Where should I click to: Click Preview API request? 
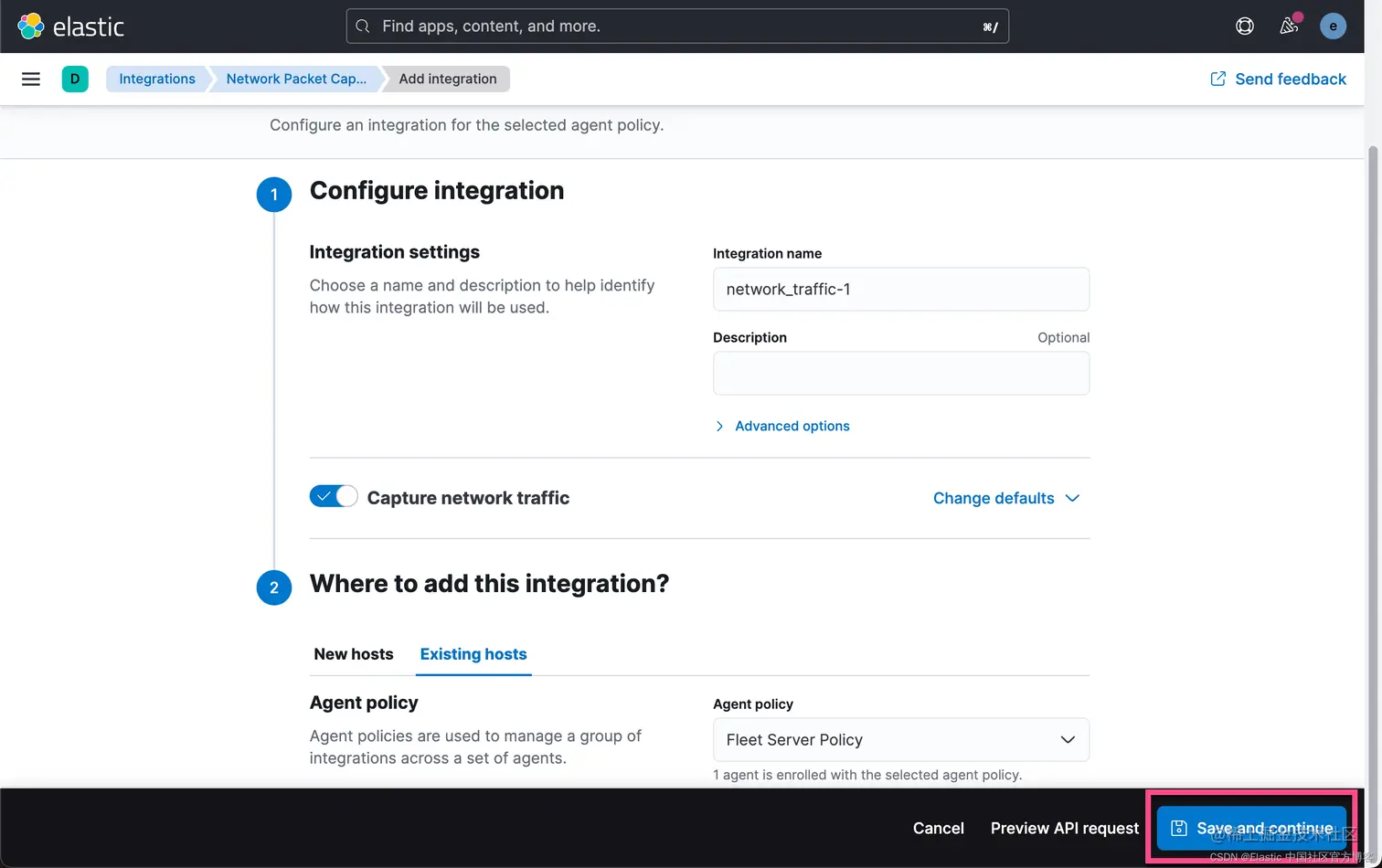point(1065,828)
